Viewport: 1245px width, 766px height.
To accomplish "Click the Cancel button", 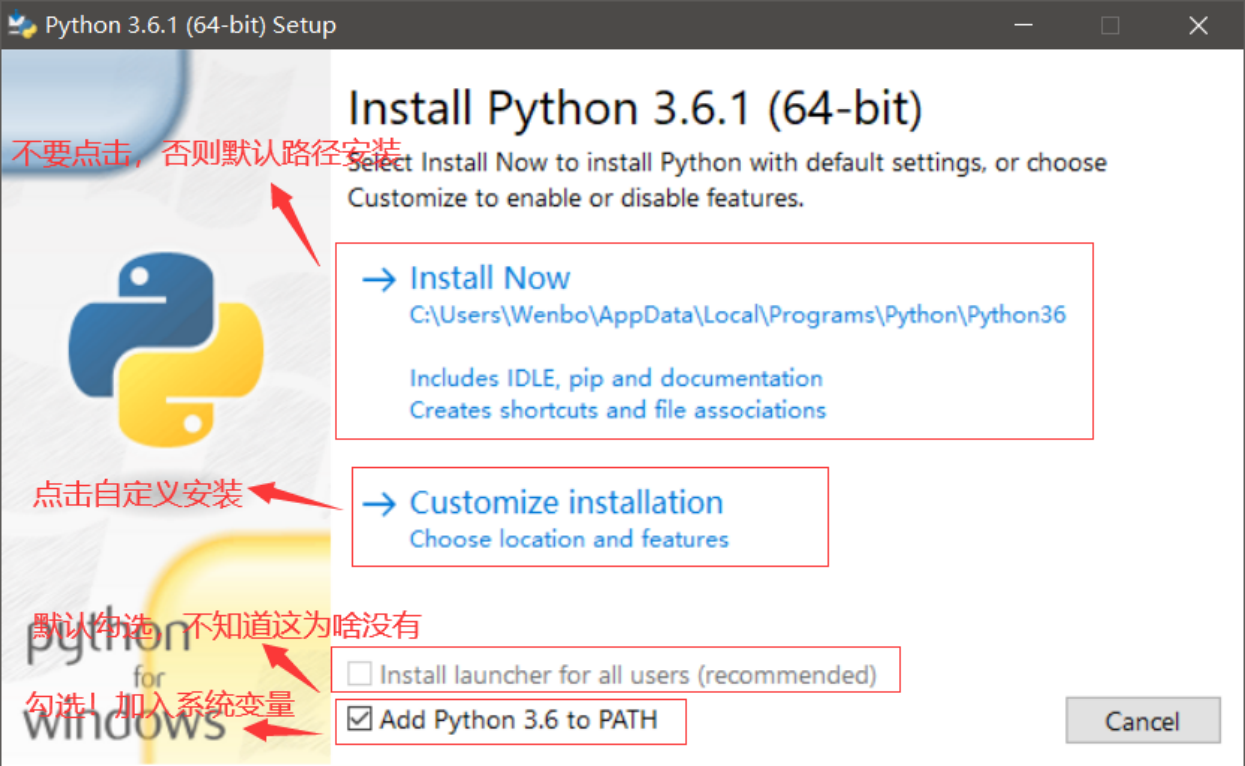I will point(1143,721).
